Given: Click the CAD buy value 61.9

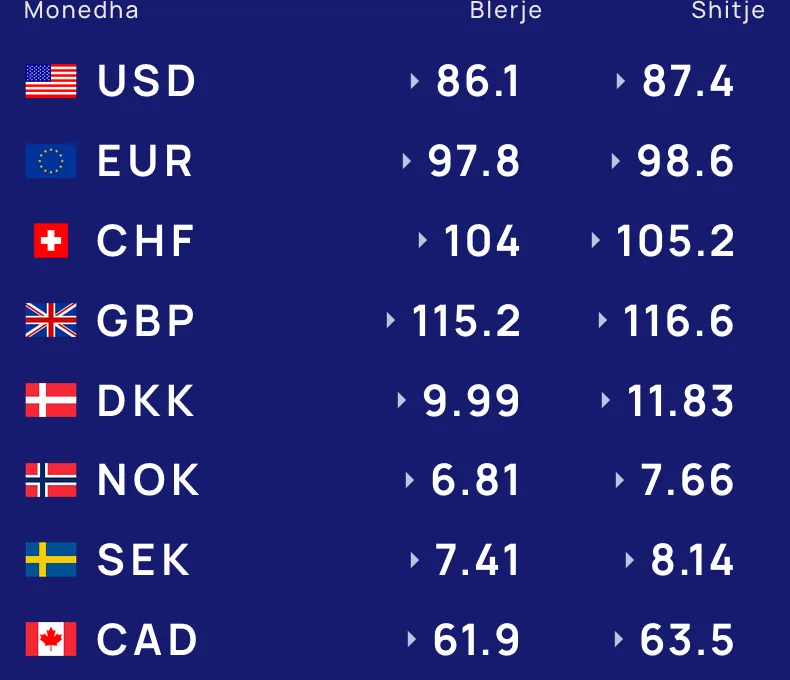Looking at the screenshot, I should point(476,640).
